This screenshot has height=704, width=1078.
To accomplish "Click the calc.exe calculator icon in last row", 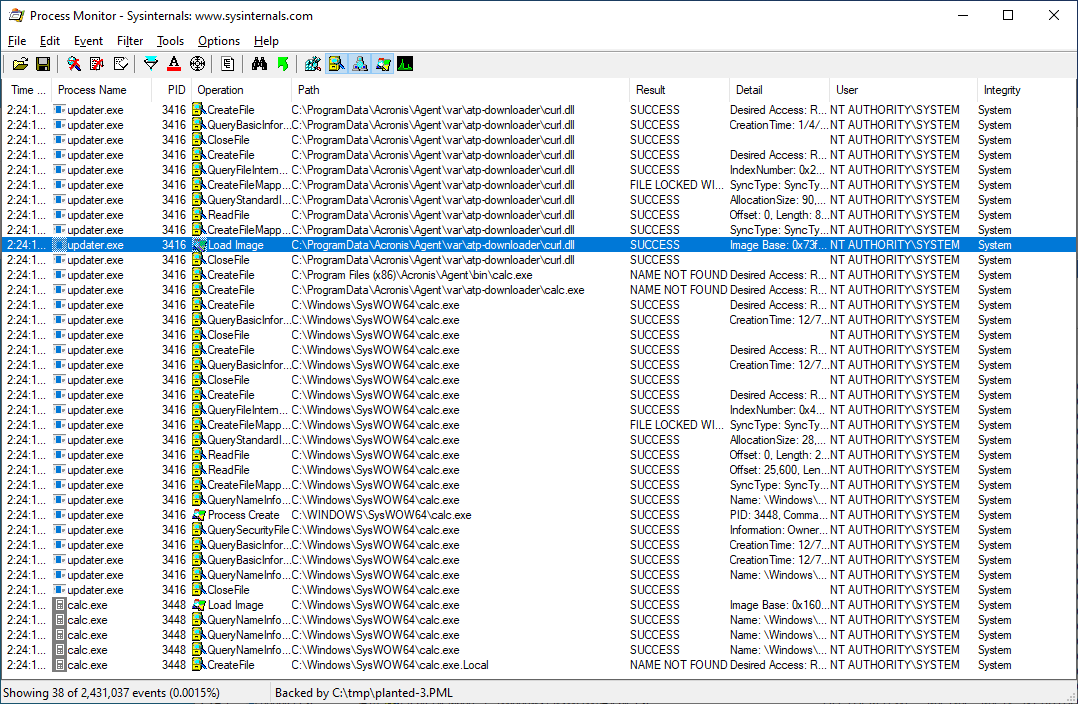I will click(x=60, y=665).
